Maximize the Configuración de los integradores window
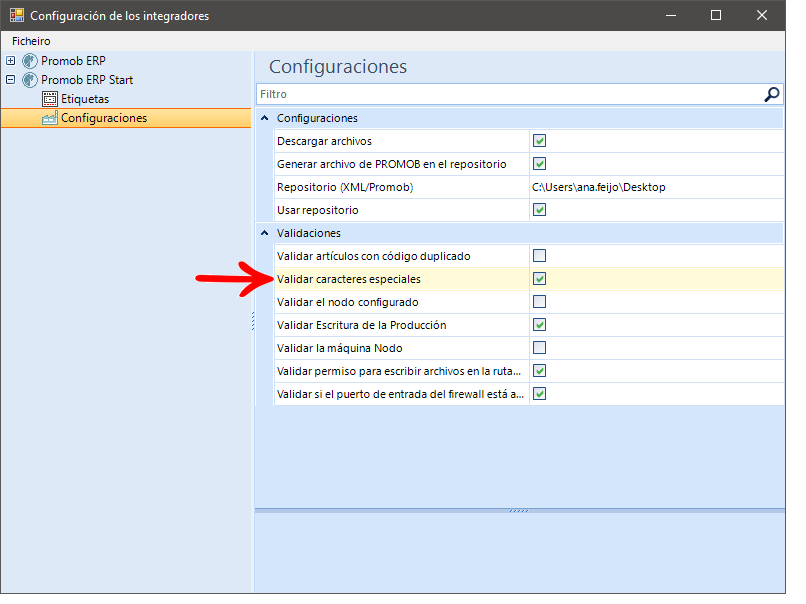The width and height of the screenshot is (806, 604). [x=716, y=15]
